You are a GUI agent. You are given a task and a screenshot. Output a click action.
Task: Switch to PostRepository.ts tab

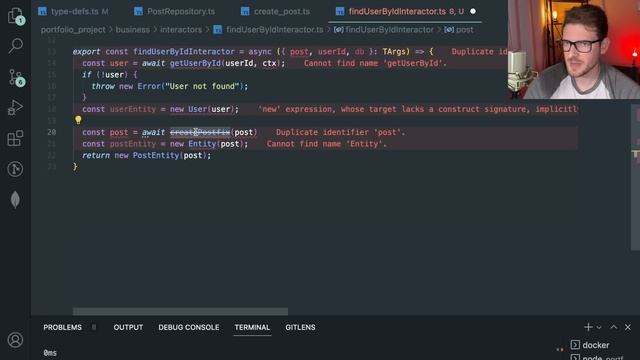tap(175, 11)
